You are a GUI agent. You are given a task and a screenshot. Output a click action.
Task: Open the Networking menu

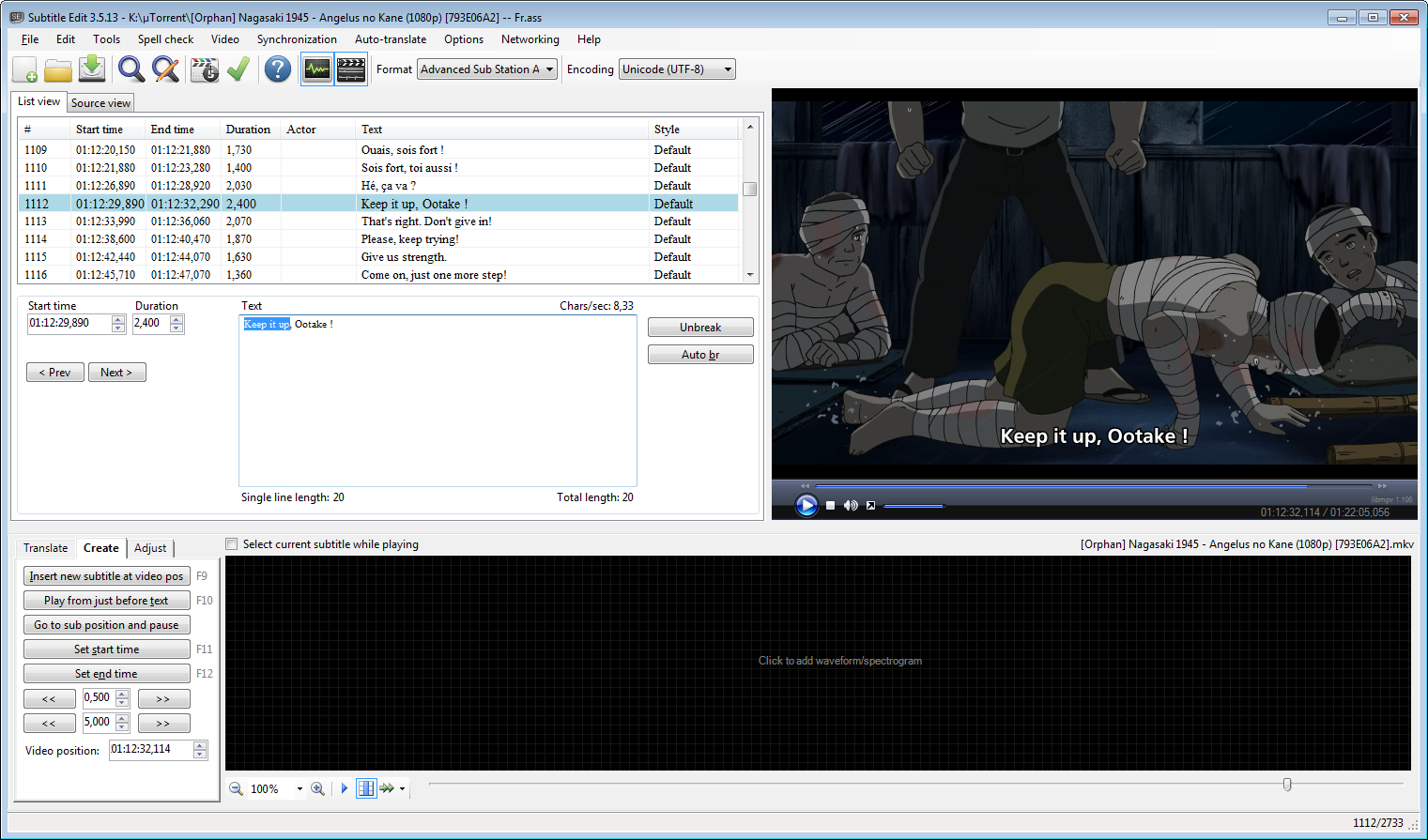[530, 39]
